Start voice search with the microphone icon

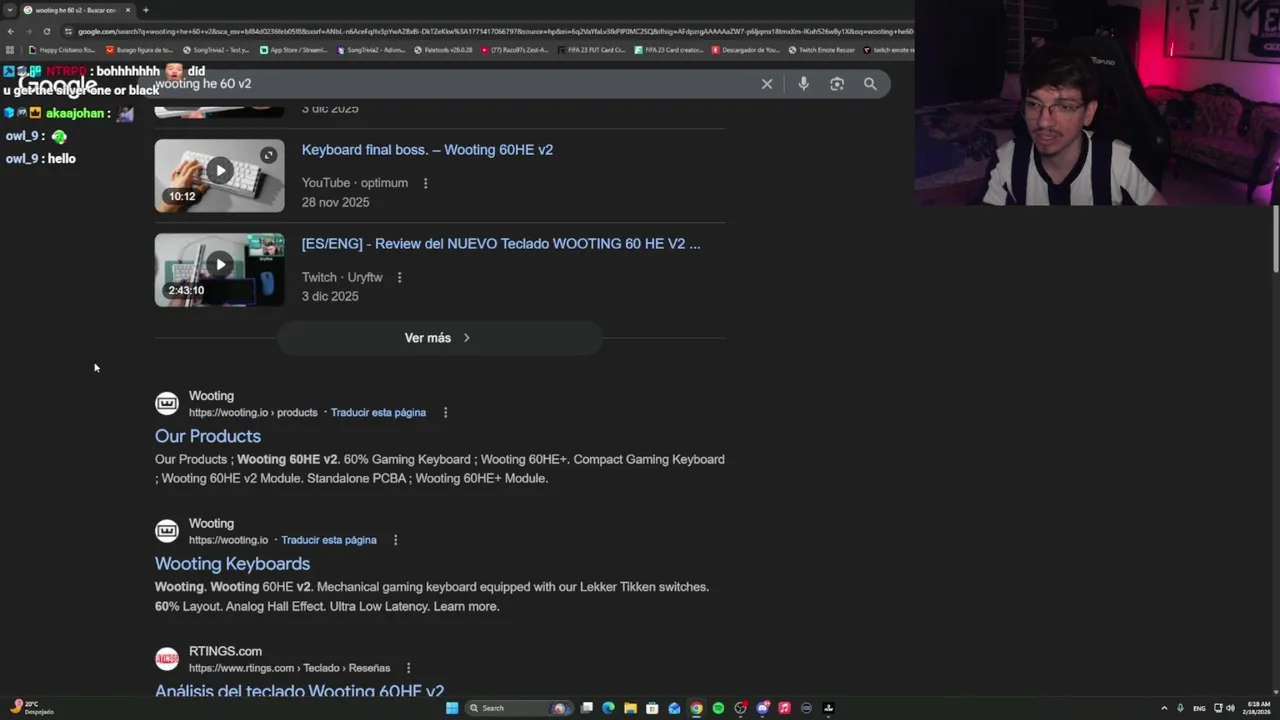[x=803, y=84]
